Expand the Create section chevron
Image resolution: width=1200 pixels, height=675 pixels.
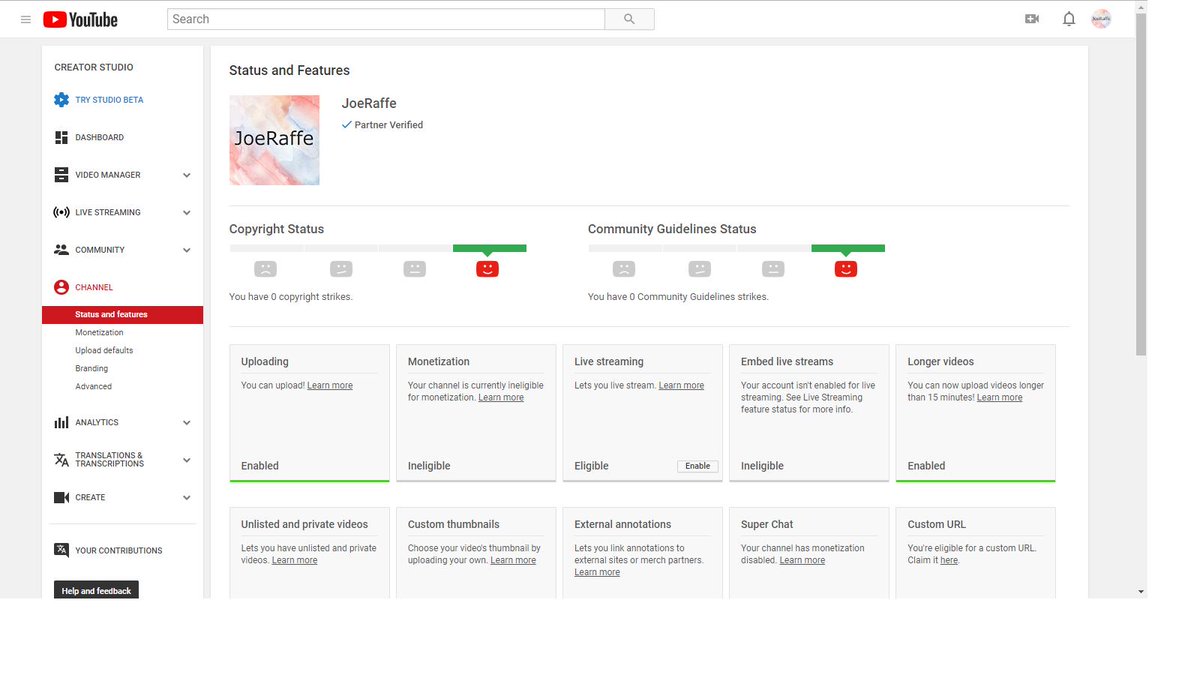187,497
